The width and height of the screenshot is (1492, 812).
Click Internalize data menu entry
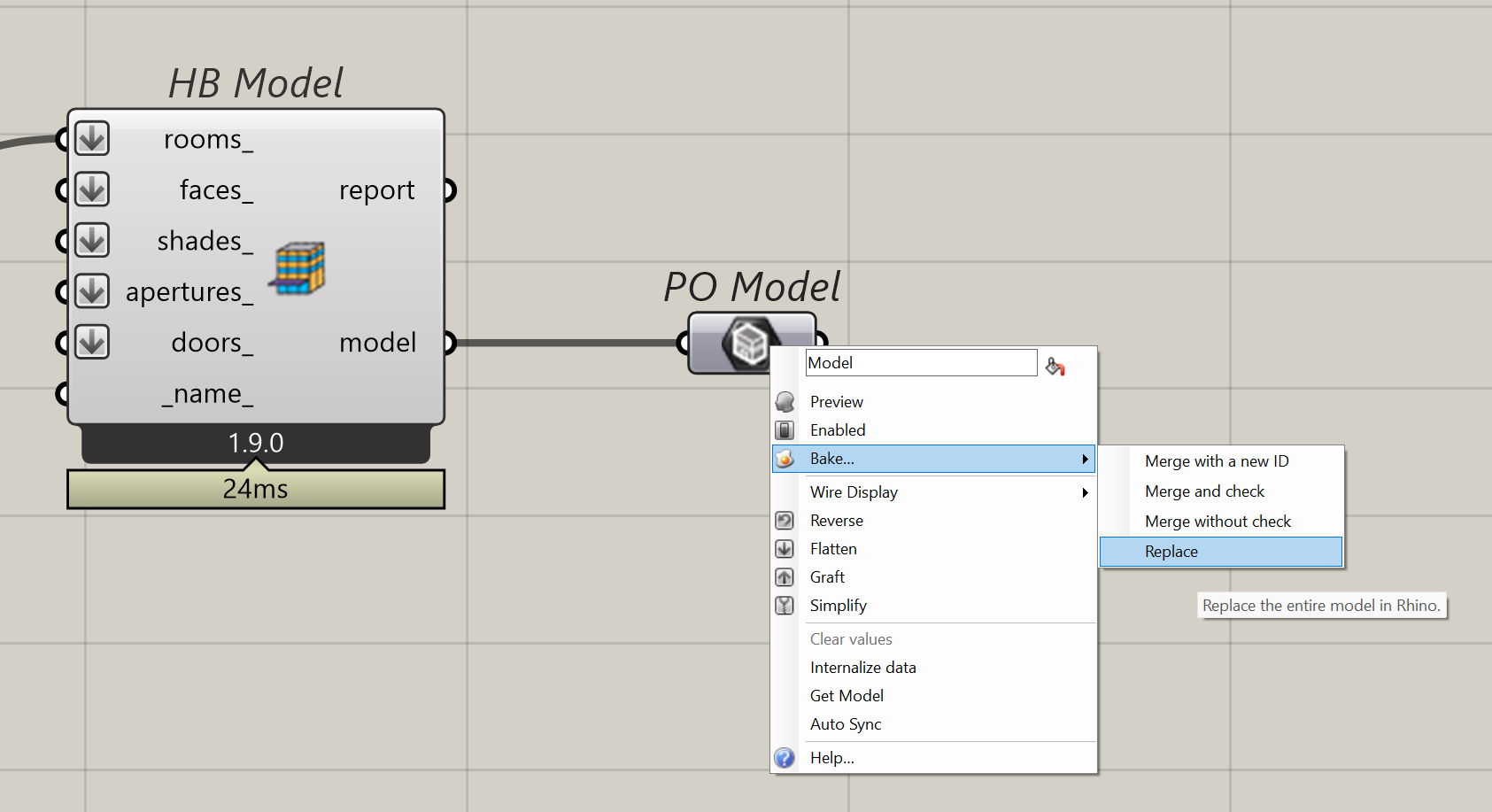(x=862, y=668)
